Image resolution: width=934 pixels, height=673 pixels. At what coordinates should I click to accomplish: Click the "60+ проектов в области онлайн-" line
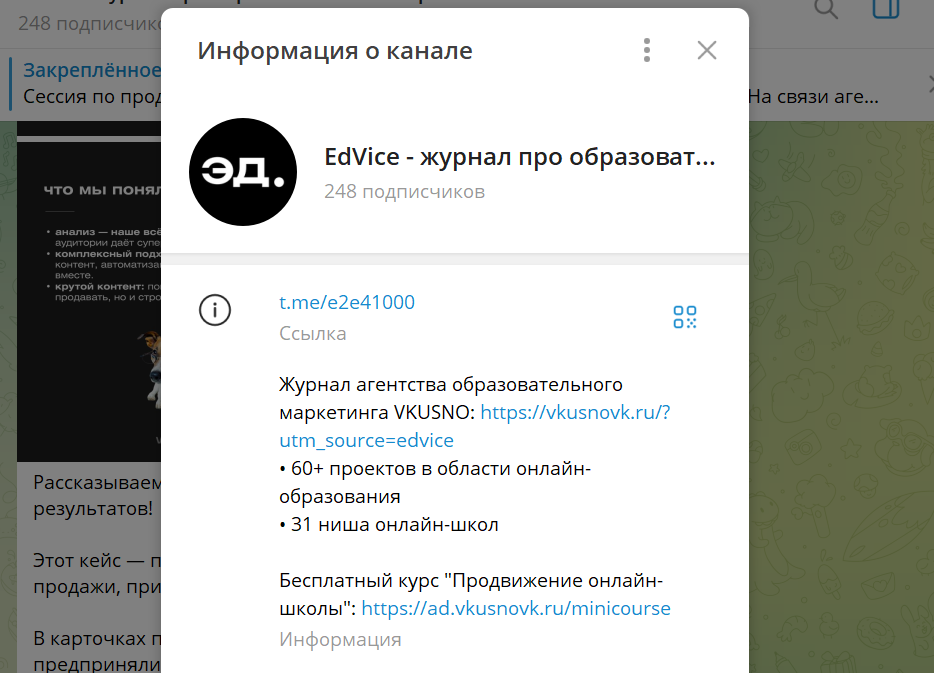[435, 469]
